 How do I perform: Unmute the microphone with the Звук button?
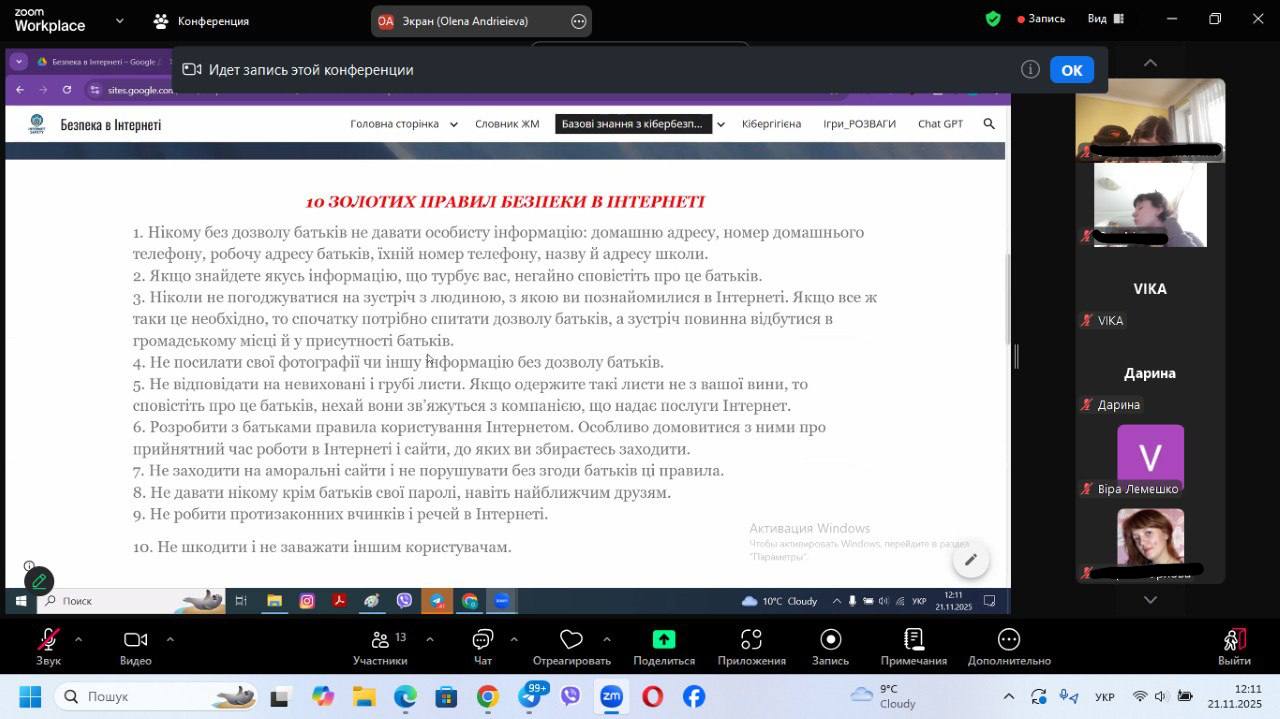pyautogui.click(x=48, y=640)
